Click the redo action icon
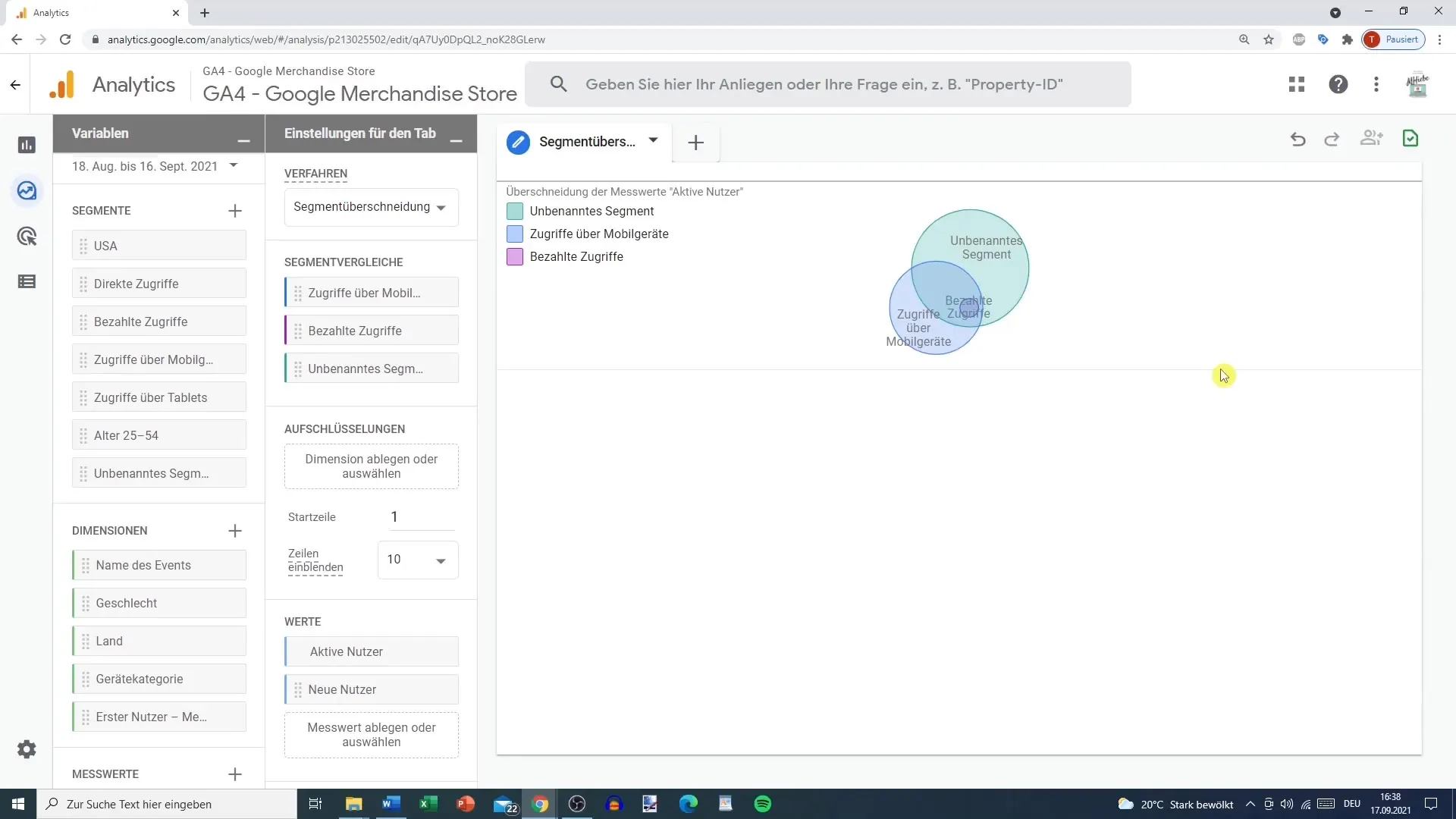 point(1333,139)
